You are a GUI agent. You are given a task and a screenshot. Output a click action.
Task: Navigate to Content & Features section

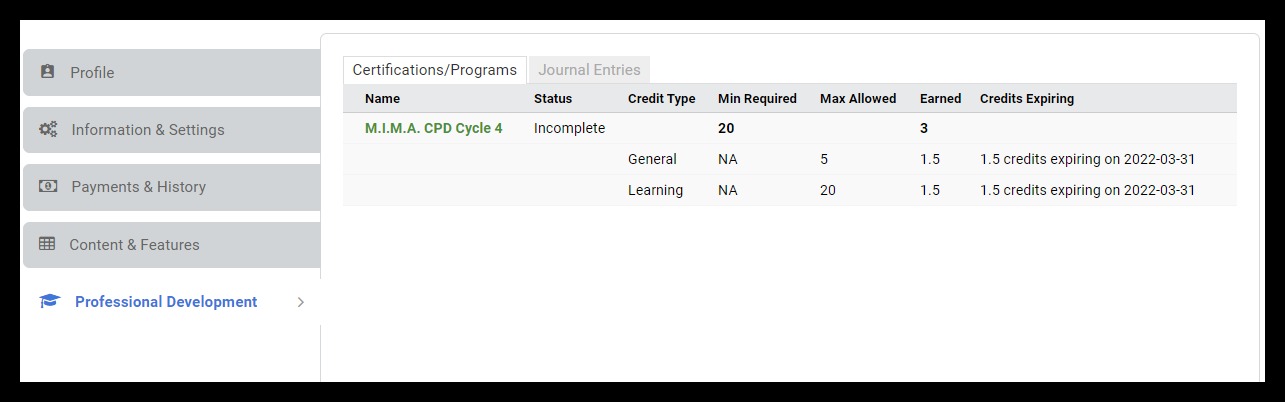[x=134, y=245]
